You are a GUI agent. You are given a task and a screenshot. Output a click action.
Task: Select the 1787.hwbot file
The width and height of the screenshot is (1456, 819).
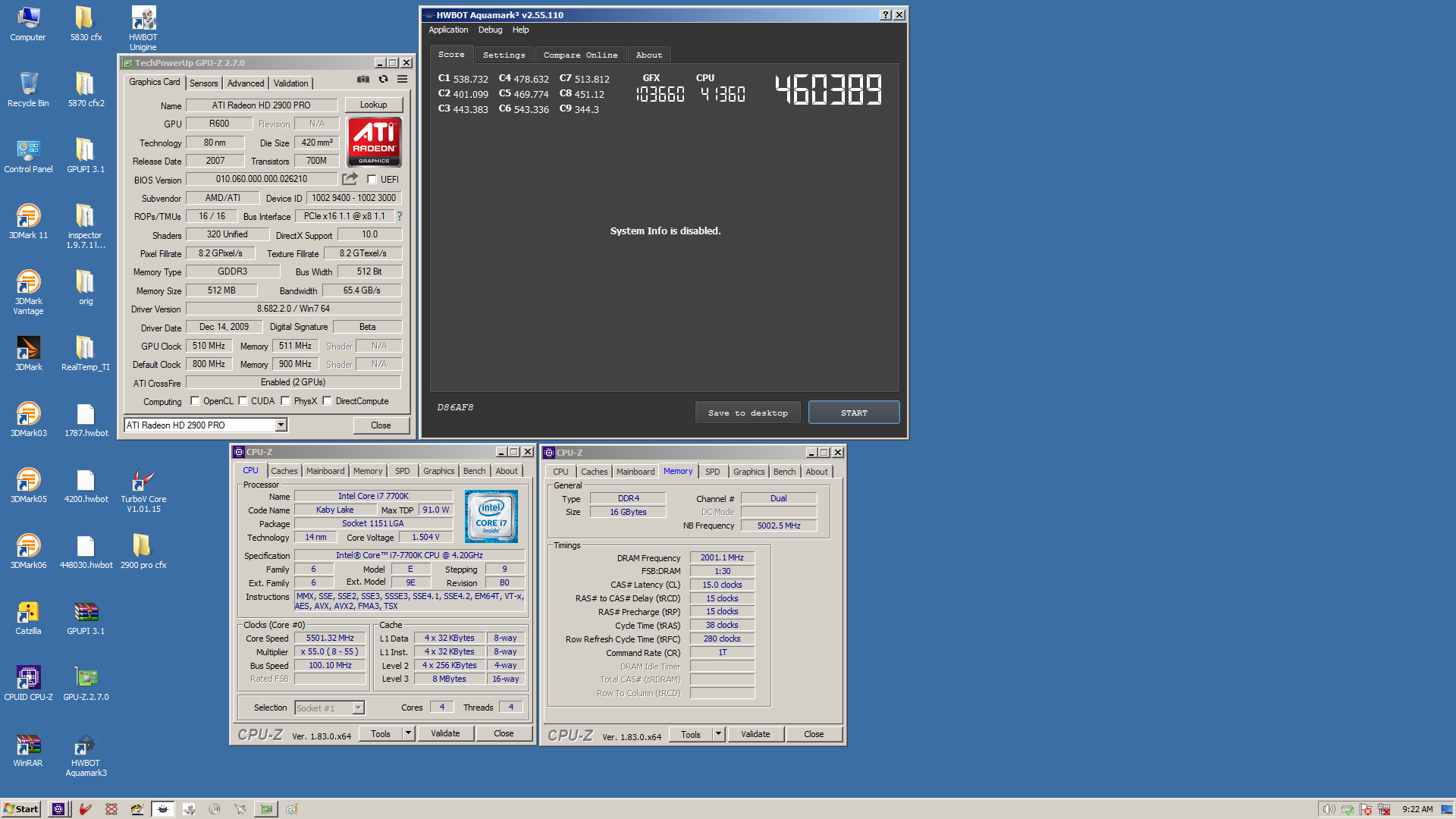[86, 419]
